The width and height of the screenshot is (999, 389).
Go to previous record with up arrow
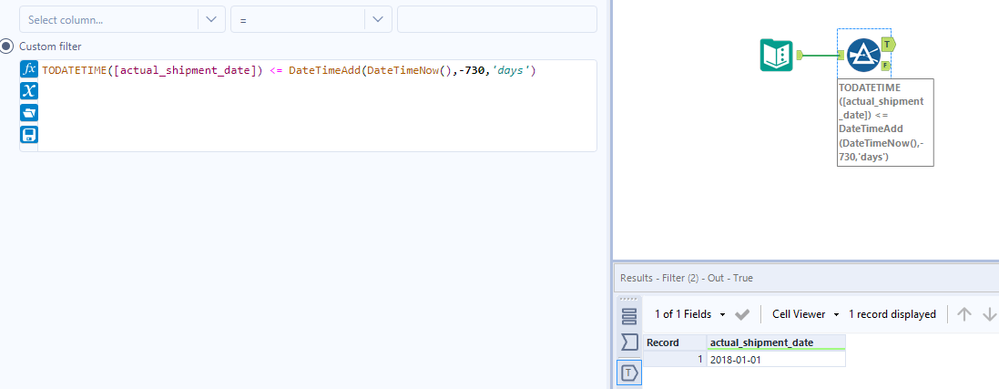(965, 314)
